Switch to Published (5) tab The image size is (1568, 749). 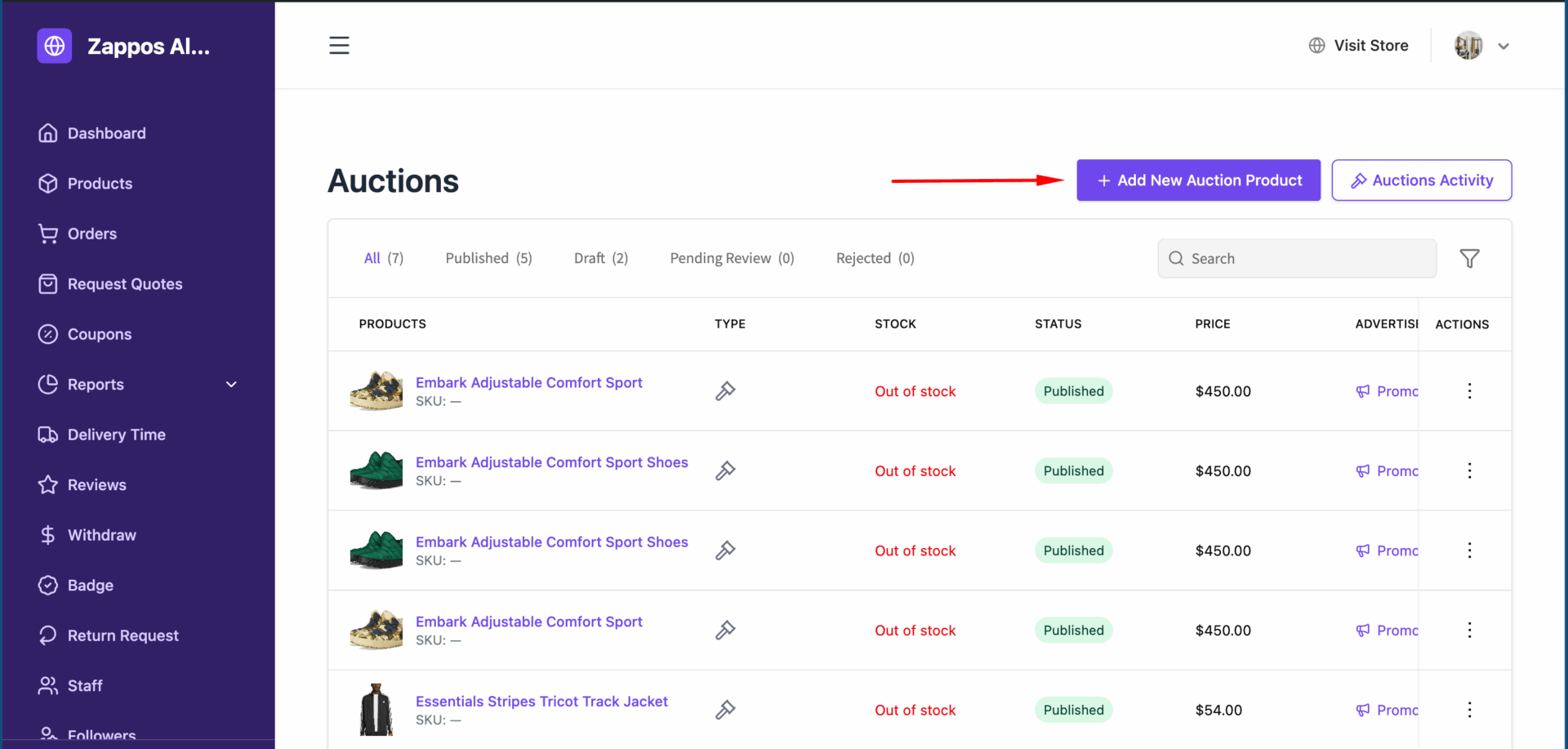point(488,258)
